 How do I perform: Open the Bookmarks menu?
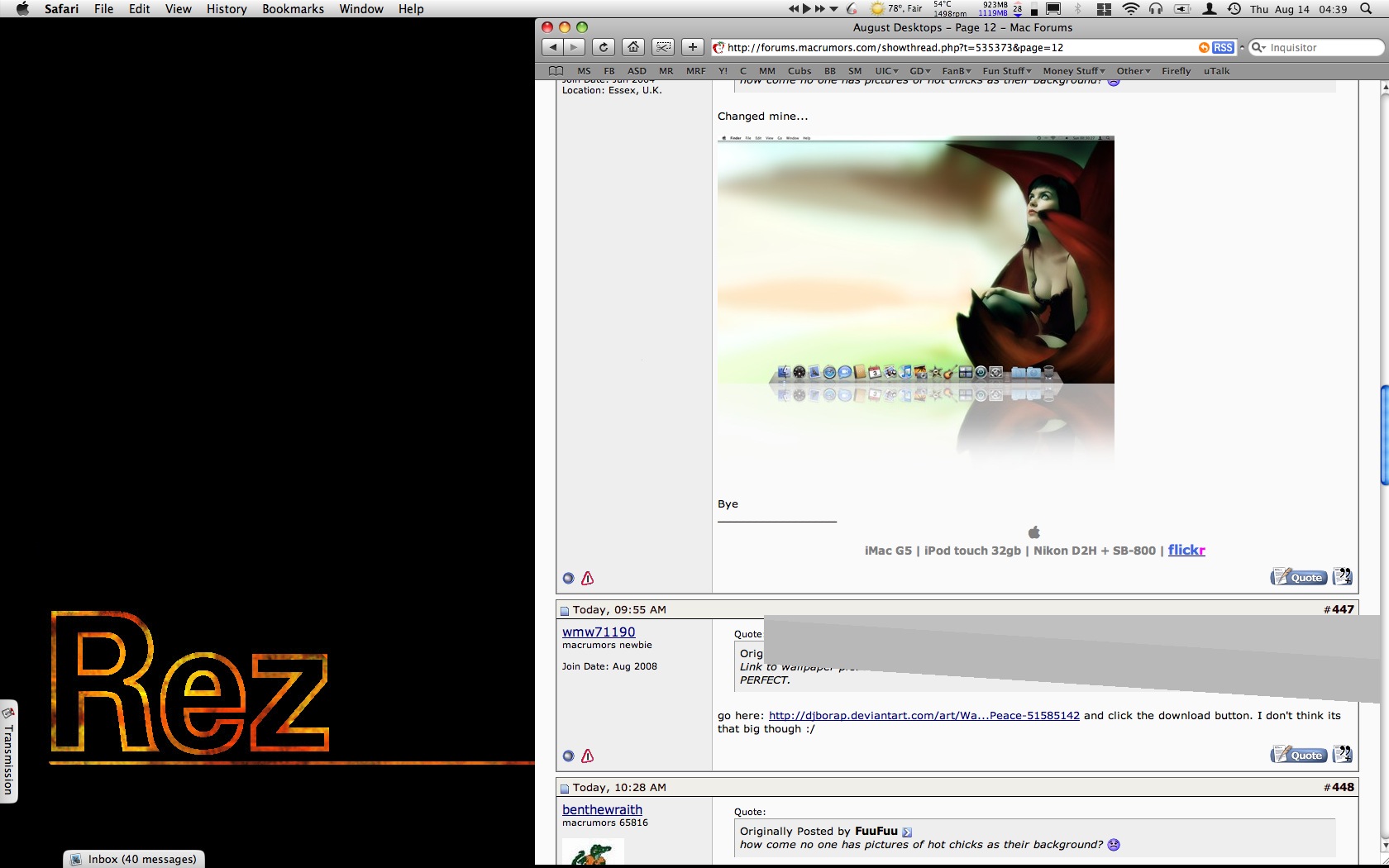tap(293, 9)
